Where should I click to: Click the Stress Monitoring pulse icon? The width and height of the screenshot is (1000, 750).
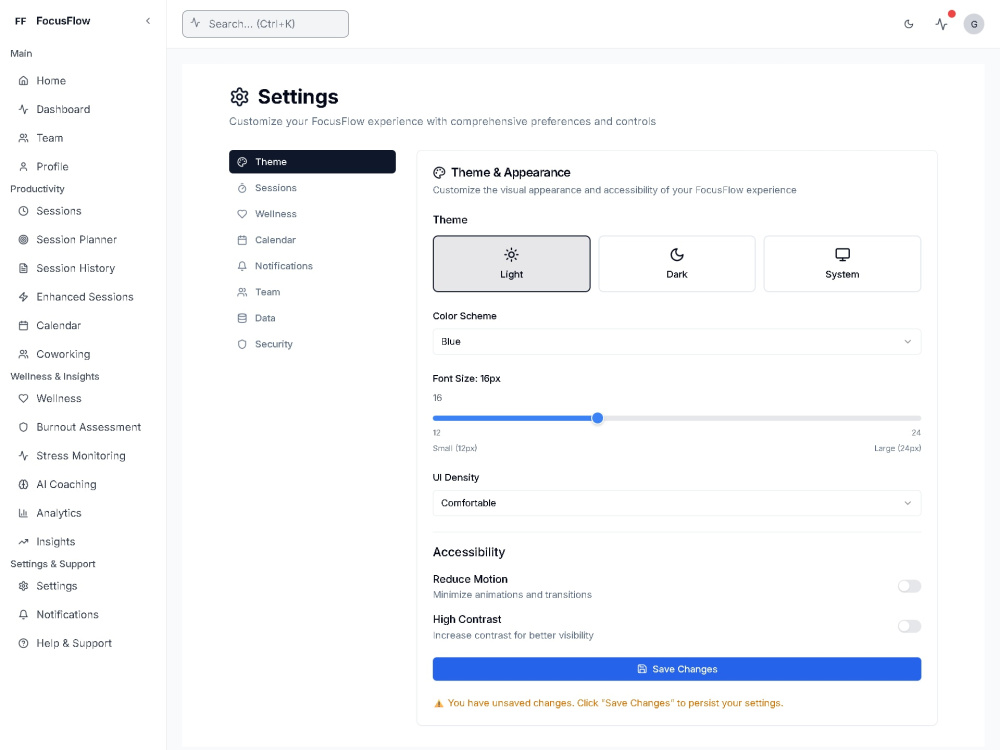point(24,456)
